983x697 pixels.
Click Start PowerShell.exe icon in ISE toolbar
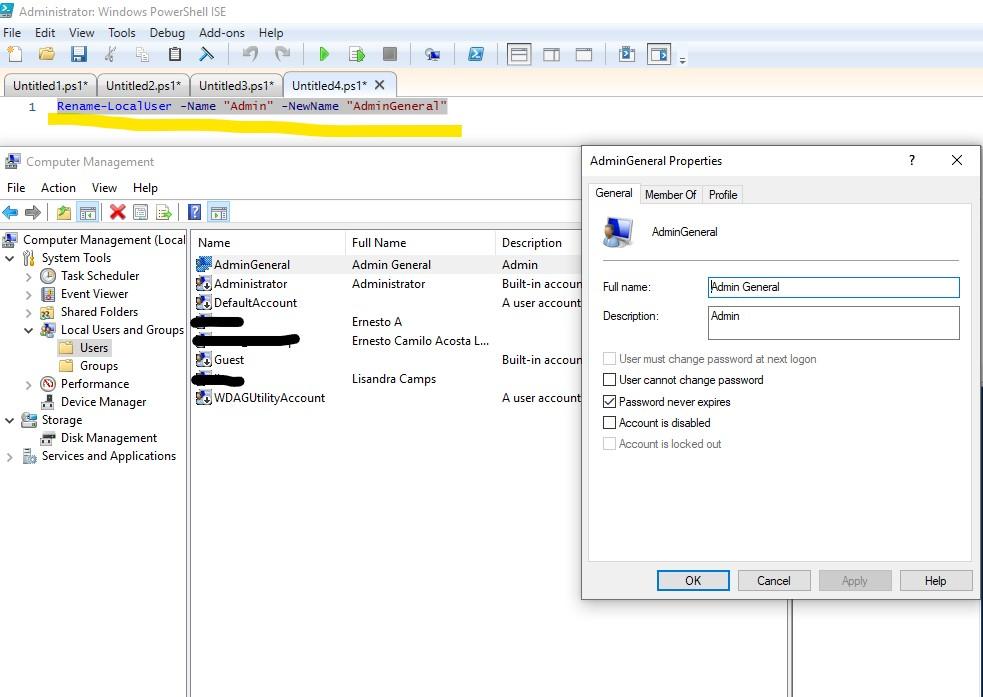tap(476, 55)
